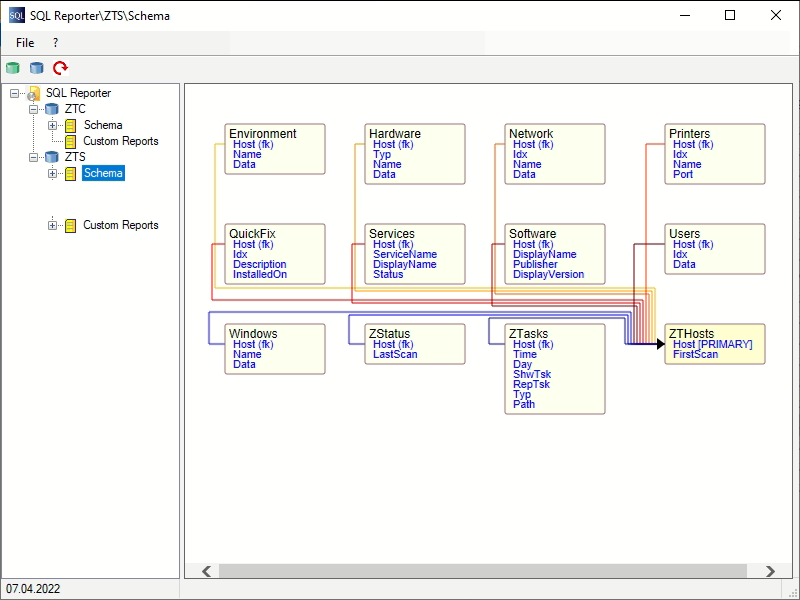This screenshot has width=800, height=600.
Task: Close the SQL Reporter window
Action: tap(776, 15)
